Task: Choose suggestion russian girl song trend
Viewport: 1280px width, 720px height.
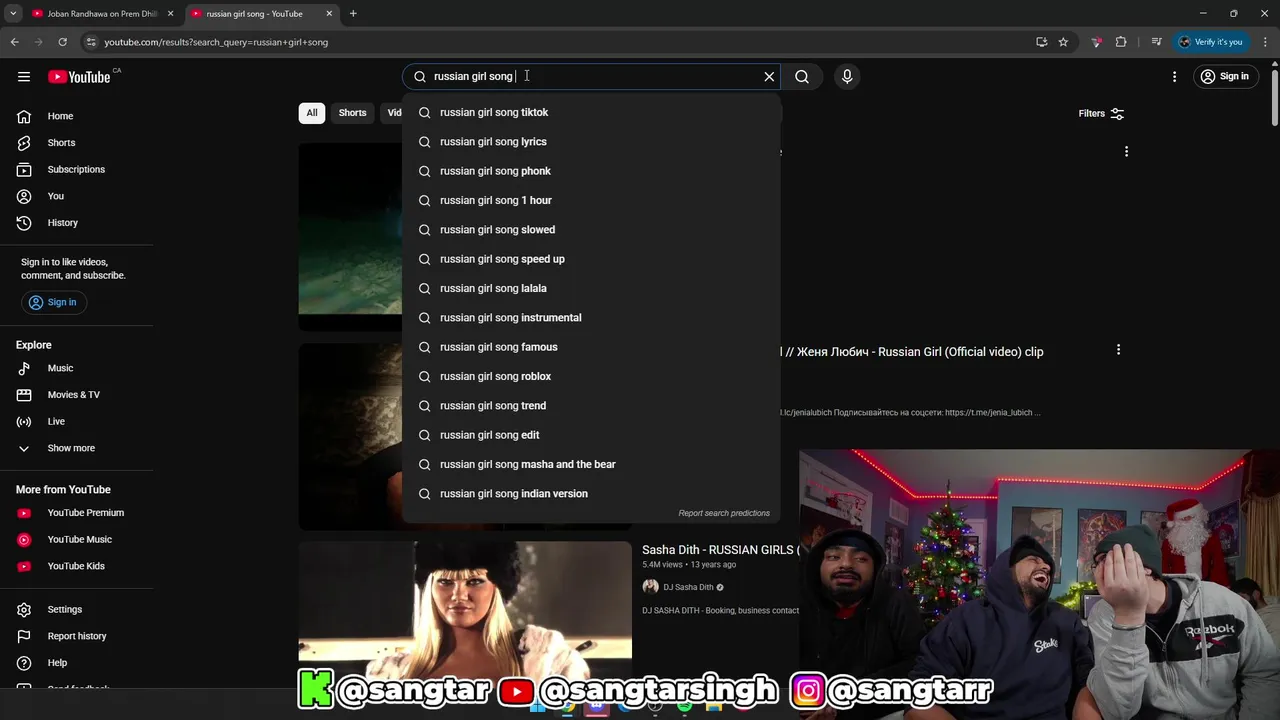Action: (591, 406)
